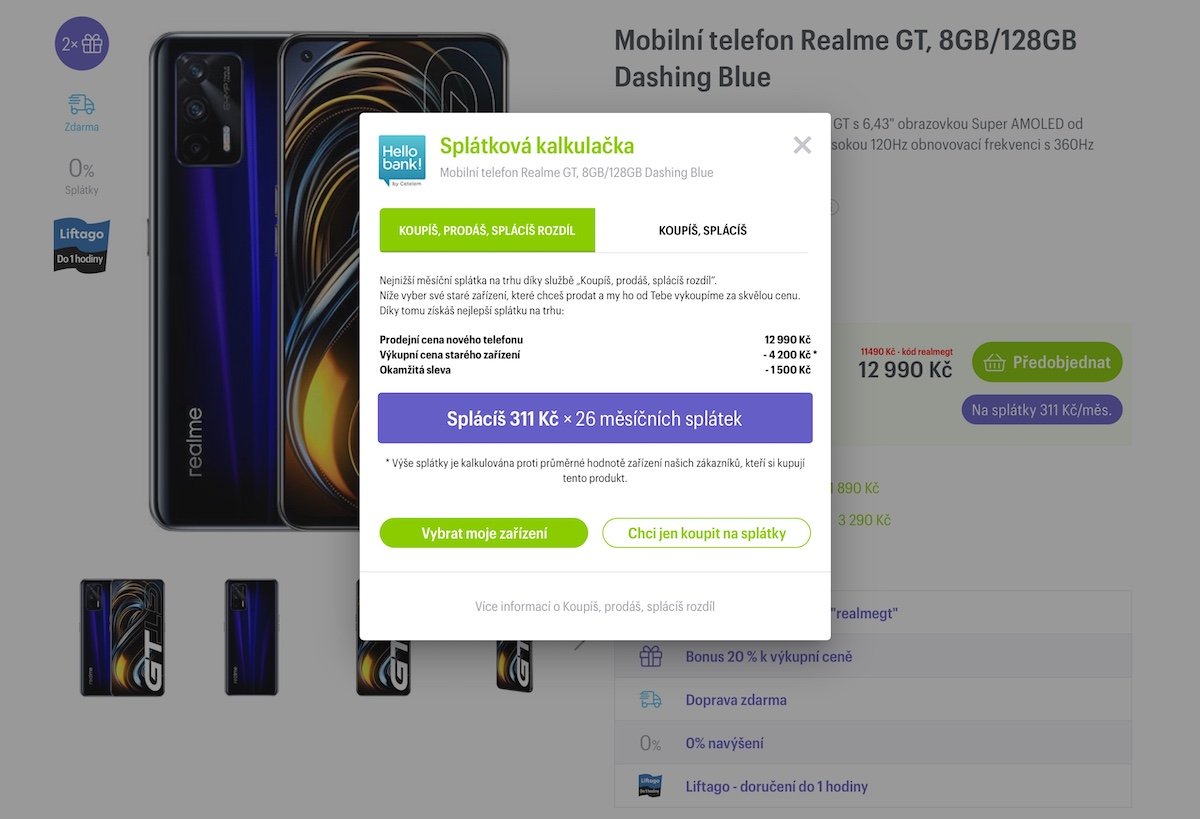1200x819 pixels.
Task: Switch to the Koupíš, splácíš tab
Action: coord(702,230)
